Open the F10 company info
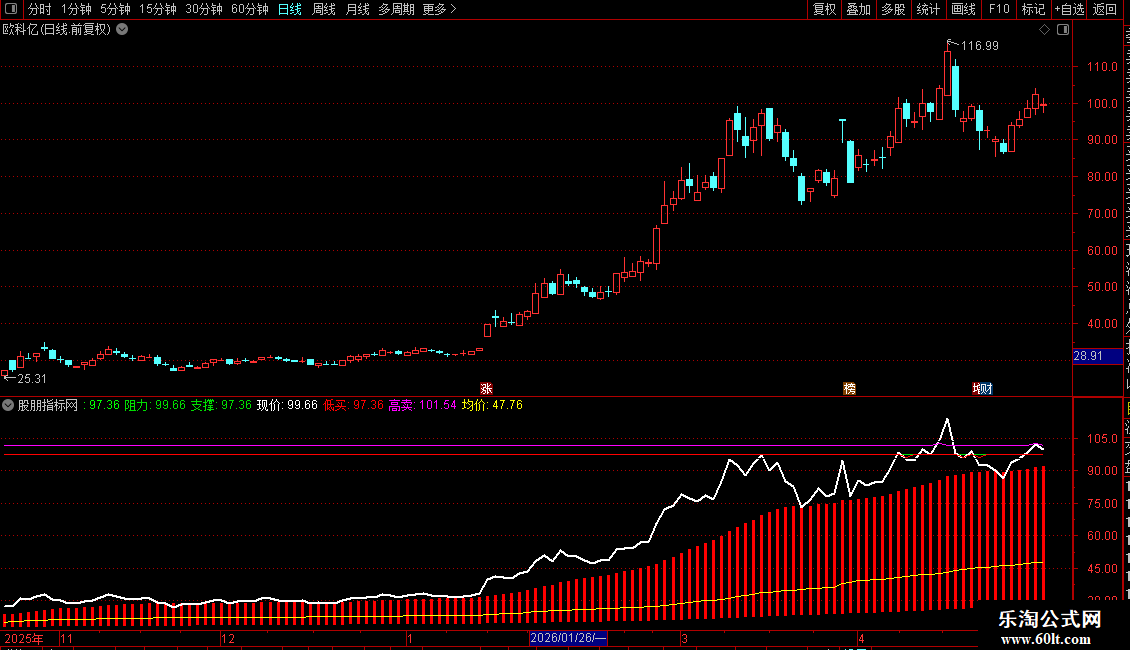This screenshot has width=1130, height=650. [999, 9]
